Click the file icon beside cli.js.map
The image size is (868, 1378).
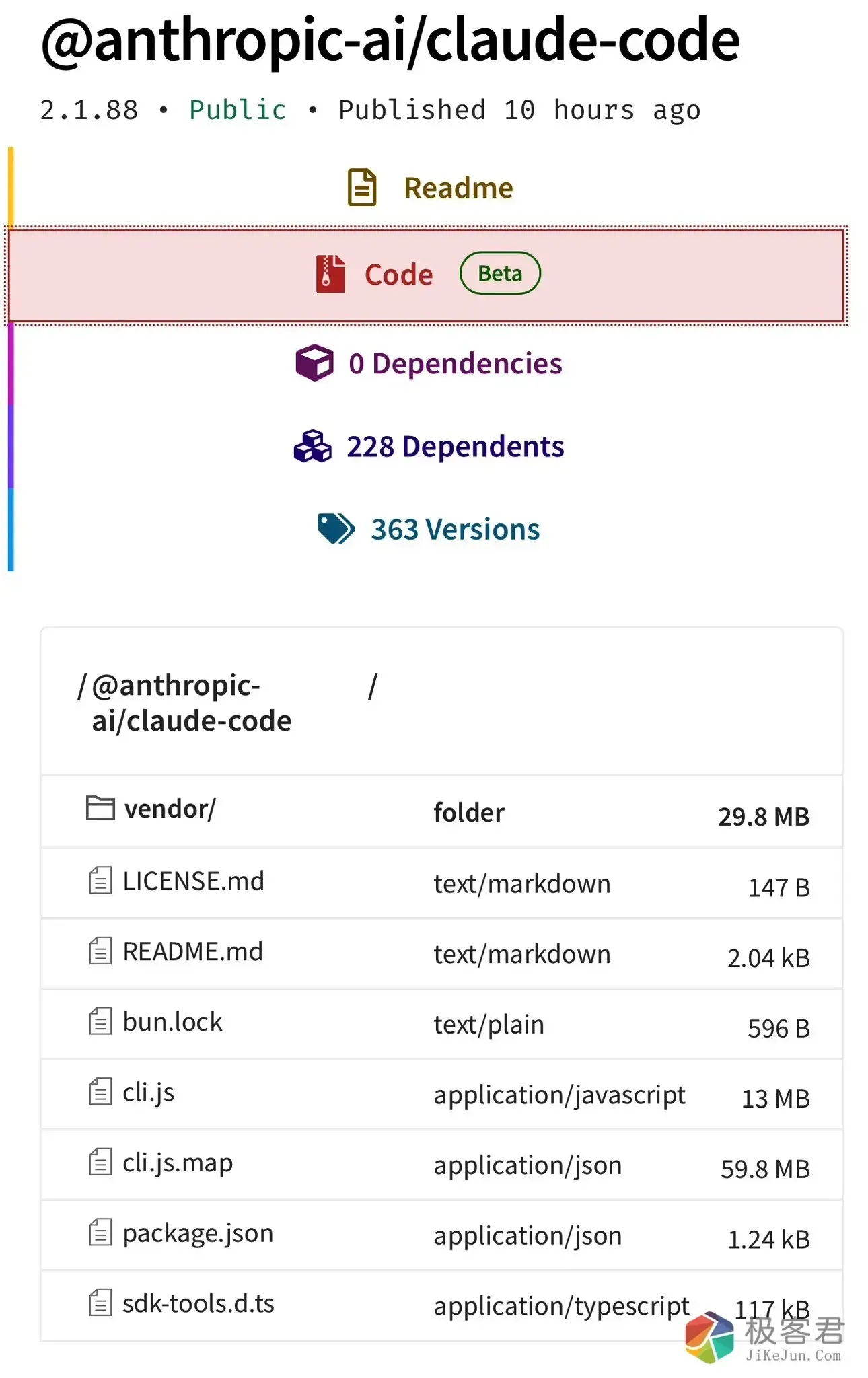[100, 1162]
